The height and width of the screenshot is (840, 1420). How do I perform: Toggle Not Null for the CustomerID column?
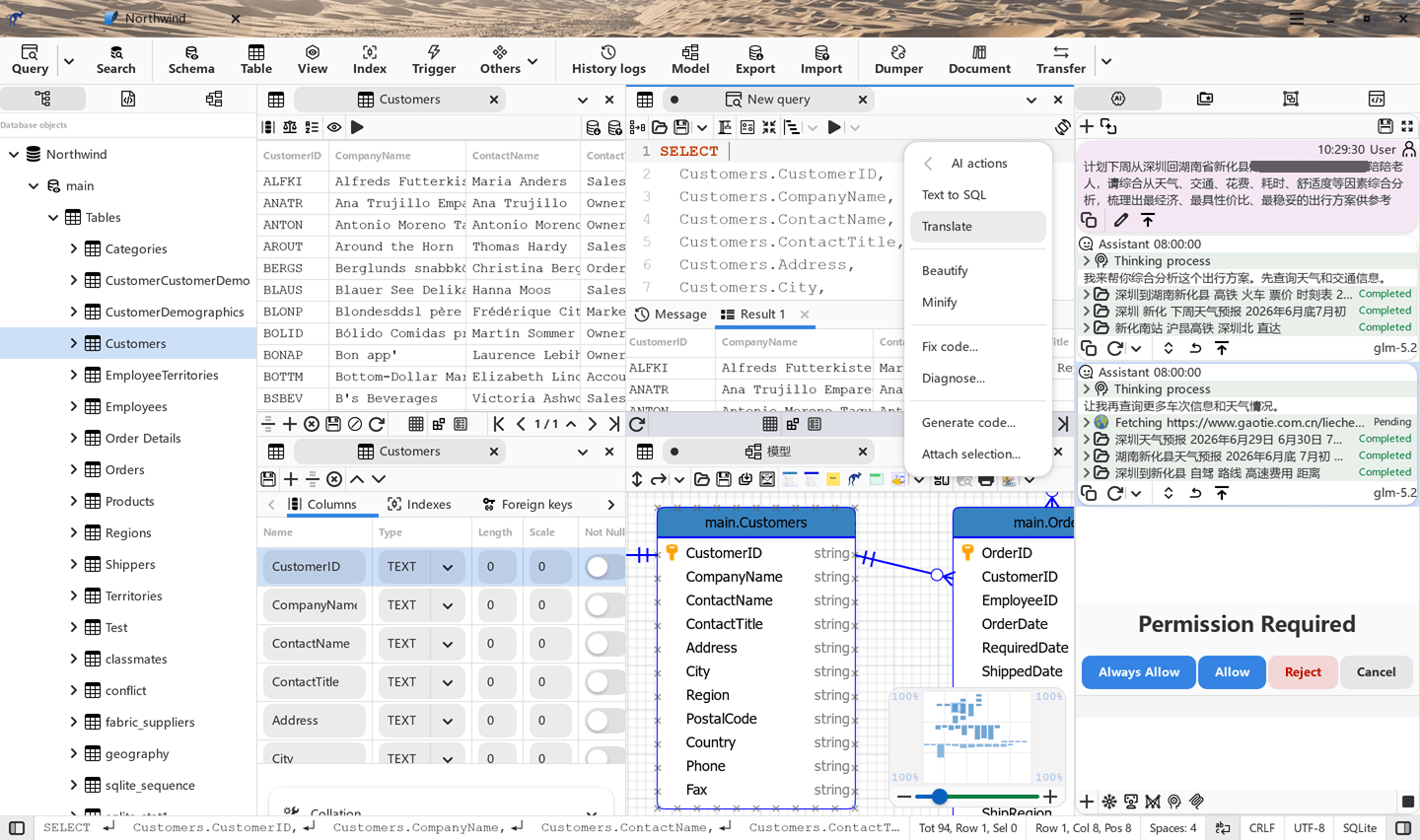[x=603, y=567]
